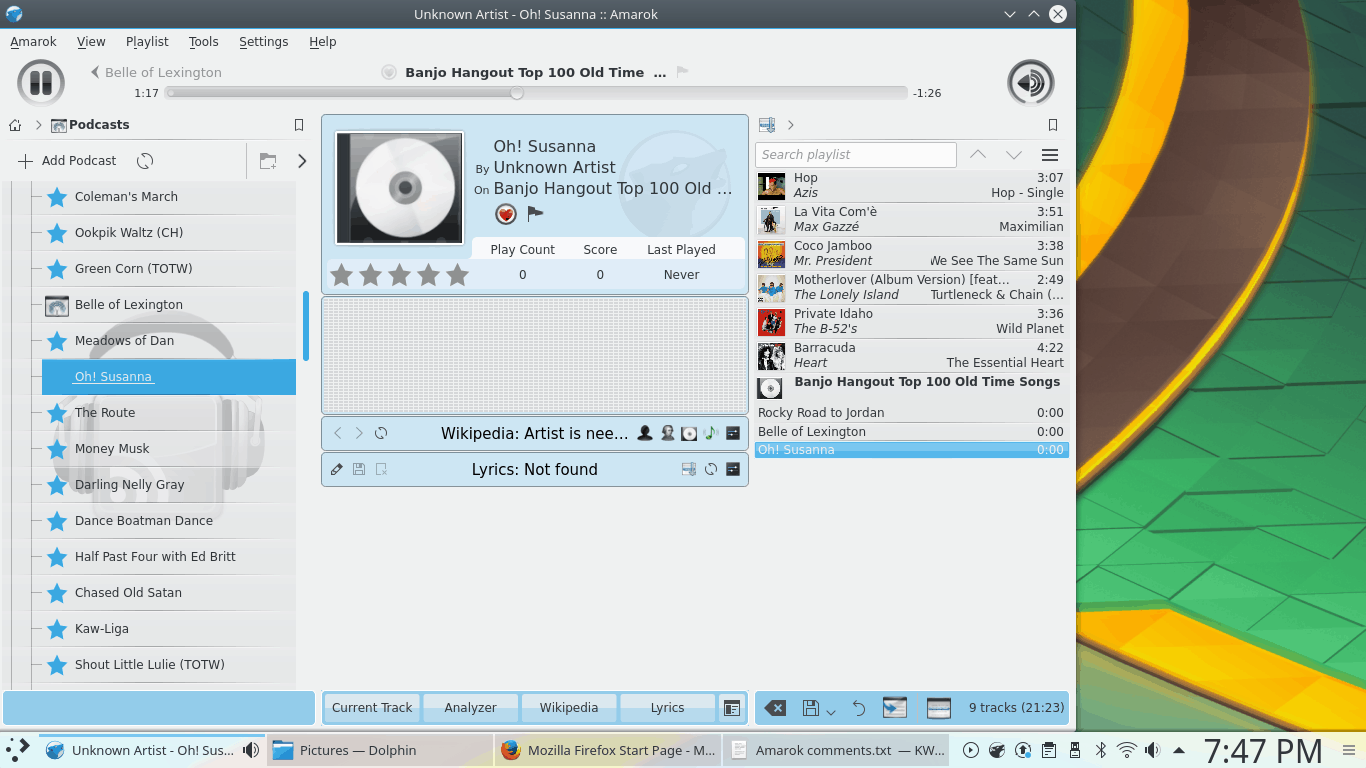Image resolution: width=1366 pixels, height=768 pixels.
Task: Open the save playlist dropdown arrow
Action: pyautogui.click(x=831, y=712)
